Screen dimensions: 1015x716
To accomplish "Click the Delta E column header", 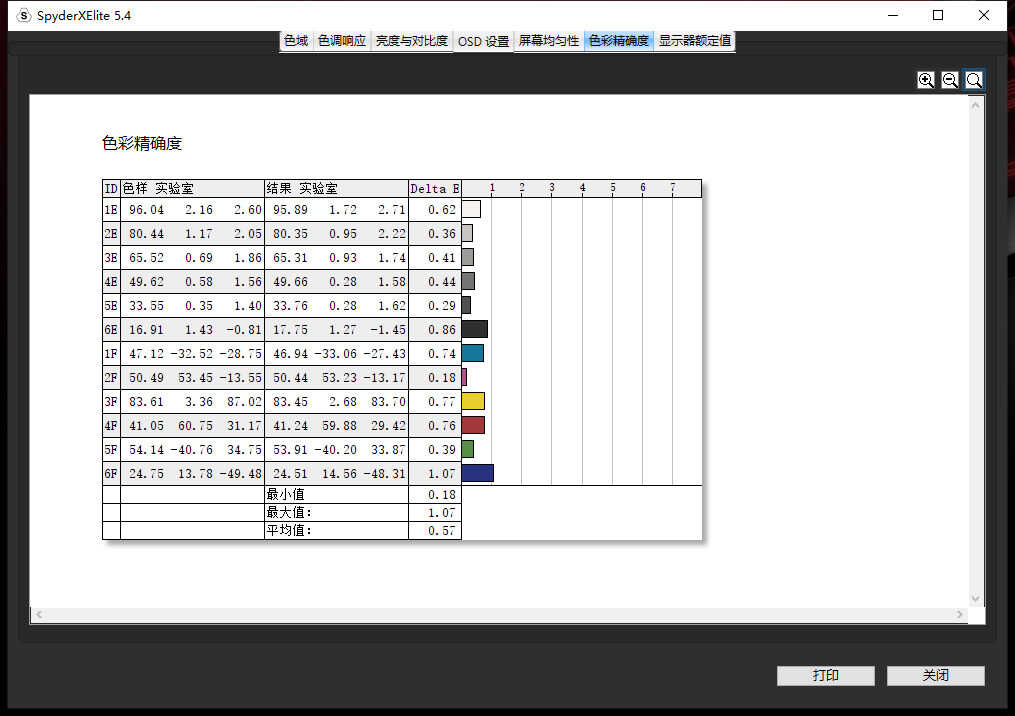I will point(435,189).
